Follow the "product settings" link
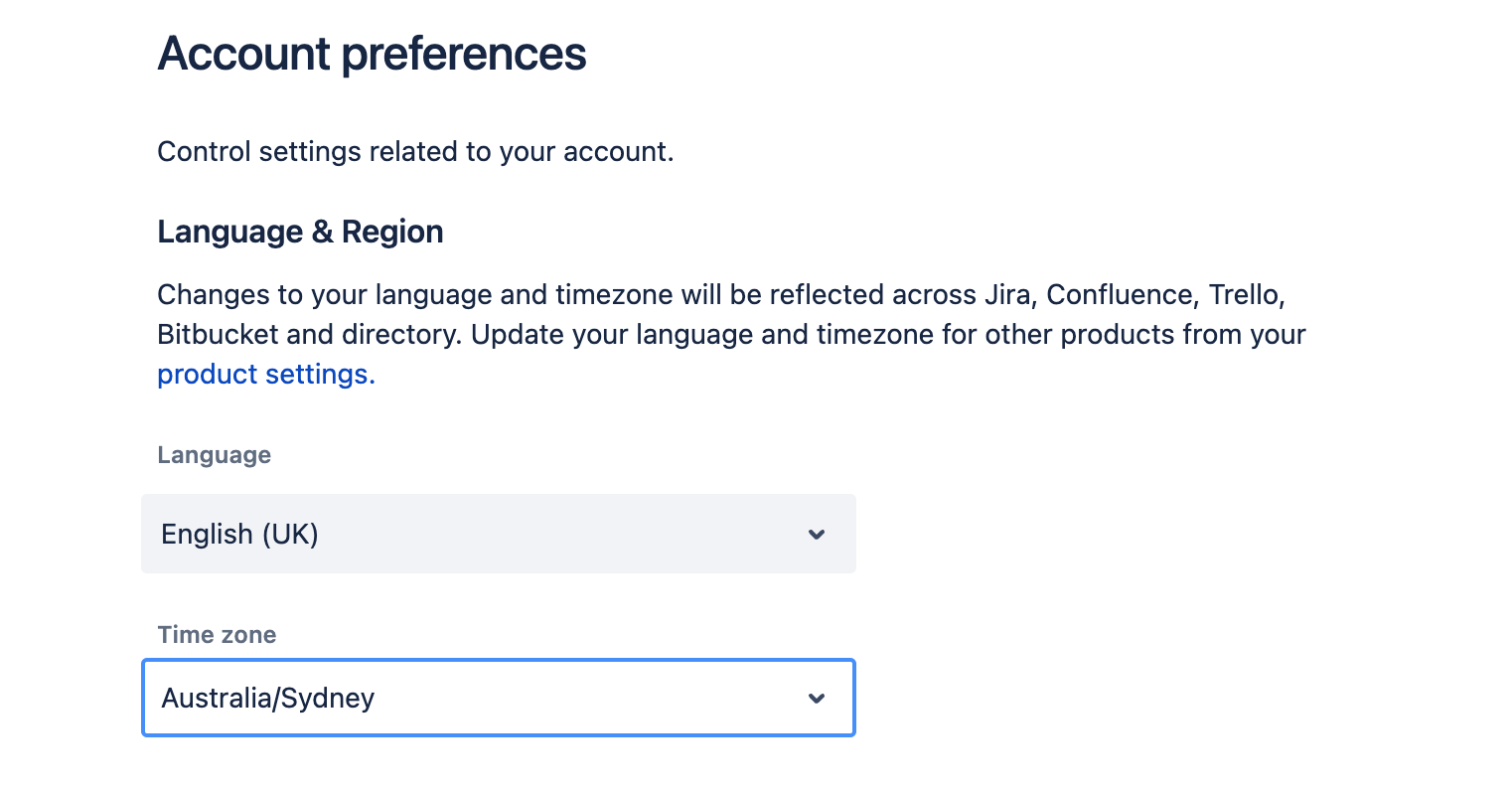Image resolution: width=1512 pixels, height=793 pixels. [265, 375]
